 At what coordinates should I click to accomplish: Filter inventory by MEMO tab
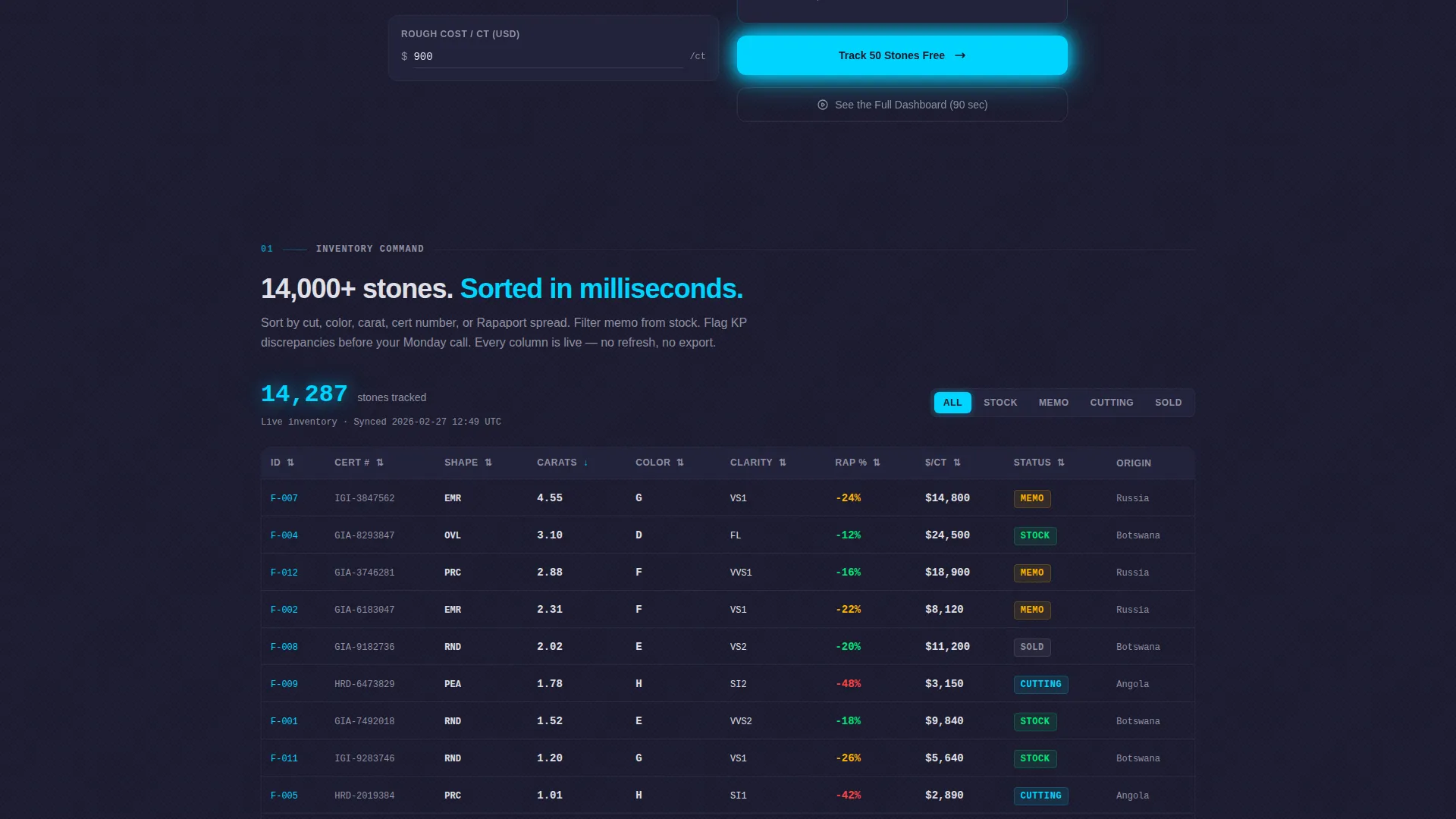tap(1053, 403)
